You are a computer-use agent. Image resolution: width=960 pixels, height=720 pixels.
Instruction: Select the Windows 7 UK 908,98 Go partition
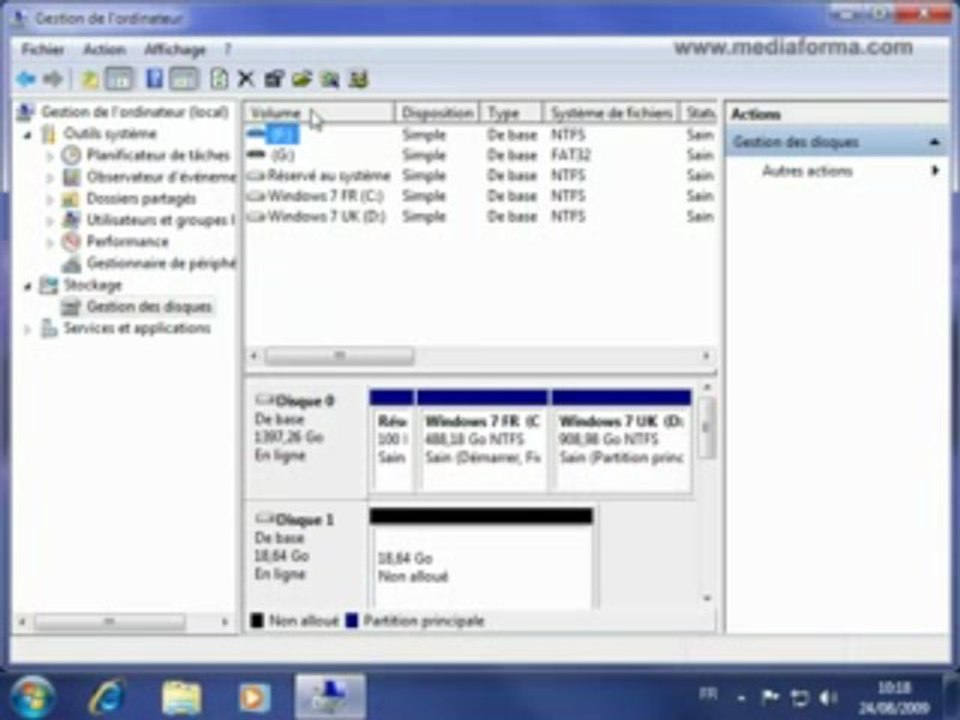pos(621,440)
